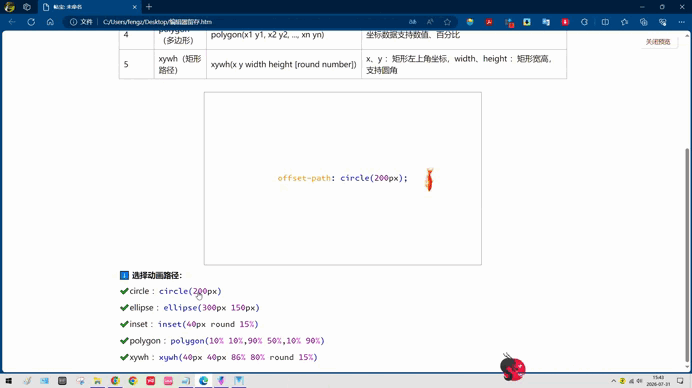Click the xywh(x y width height [round number]) cell
The height and width of the screenshot is (388, 692).
tap(284, 64)
